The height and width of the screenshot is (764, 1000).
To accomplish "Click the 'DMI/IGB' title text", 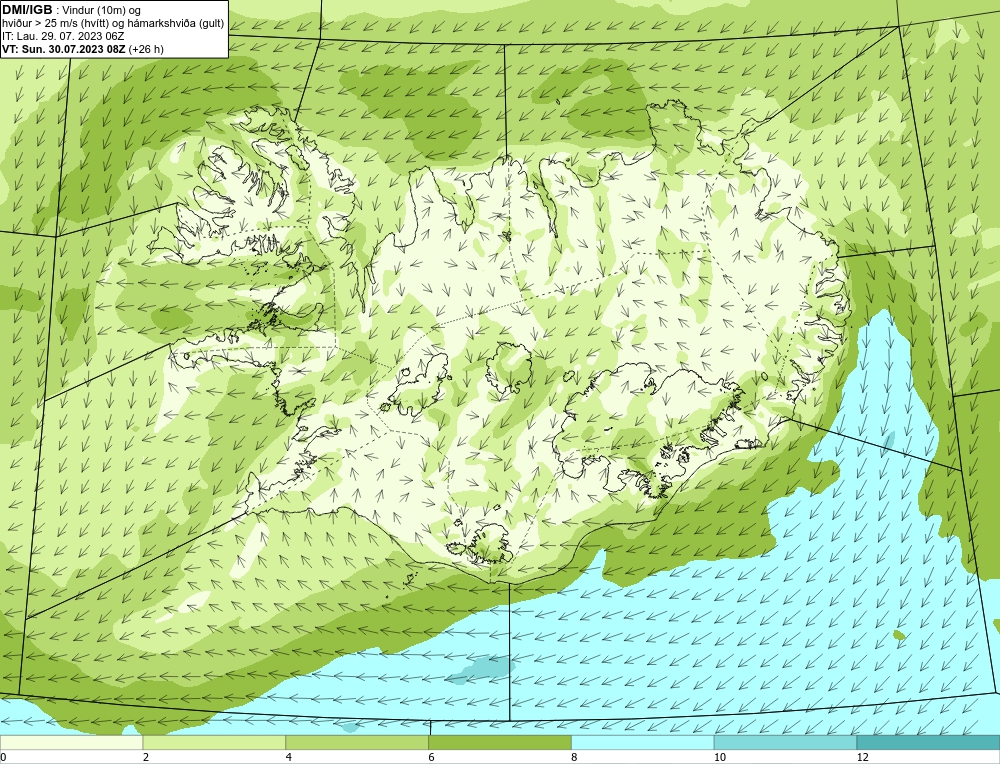I will coord(27,10).
